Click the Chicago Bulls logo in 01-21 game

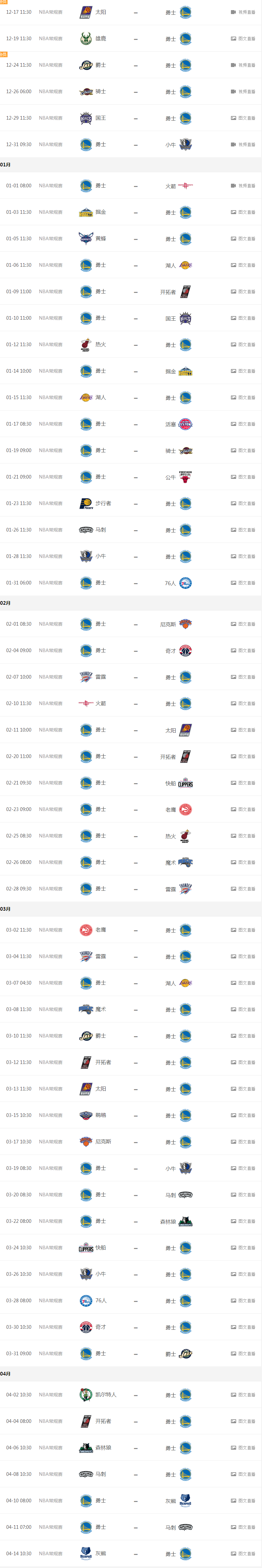[185, 477]
